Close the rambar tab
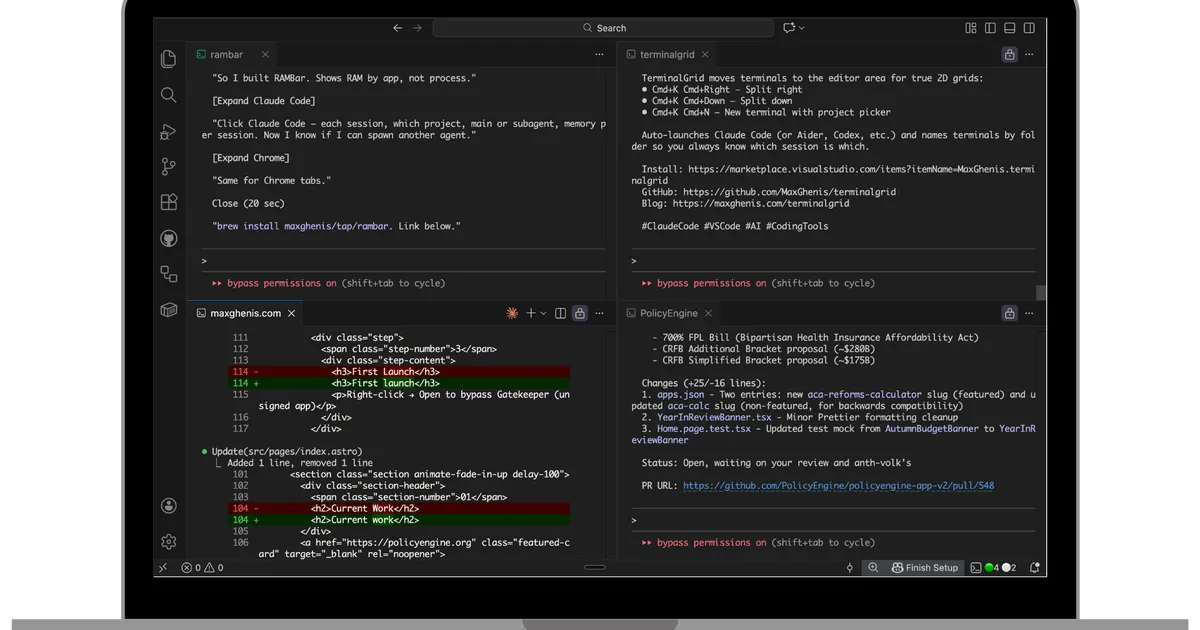 [266, 54]
